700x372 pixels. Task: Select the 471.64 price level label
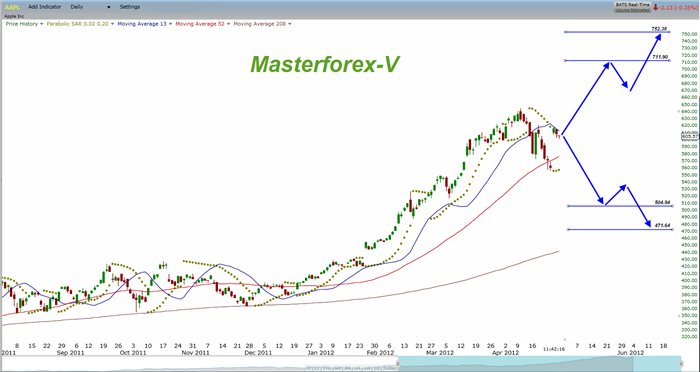662,226
